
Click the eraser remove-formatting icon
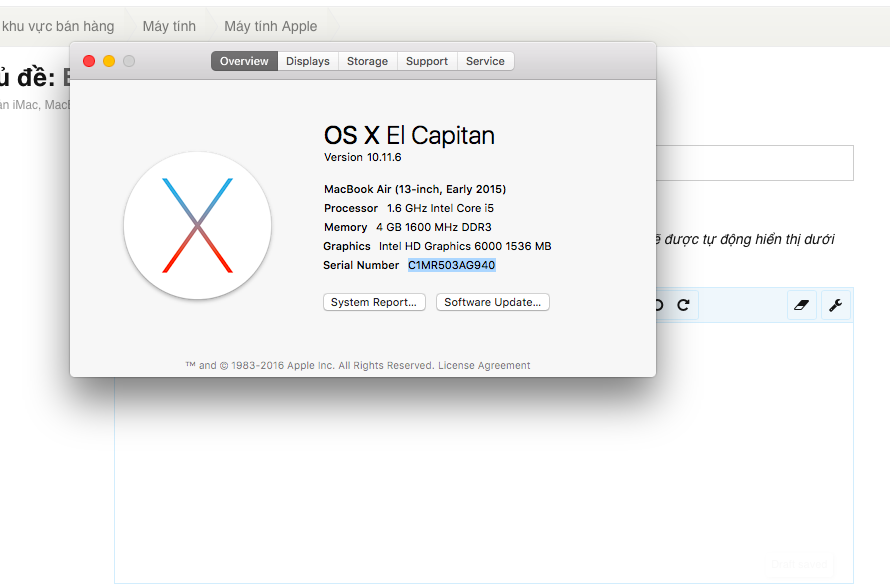(803, 305)
